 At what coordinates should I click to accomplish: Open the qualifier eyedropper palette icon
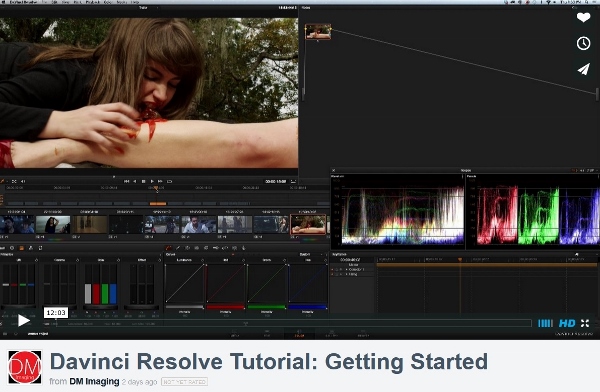(178, 248)
